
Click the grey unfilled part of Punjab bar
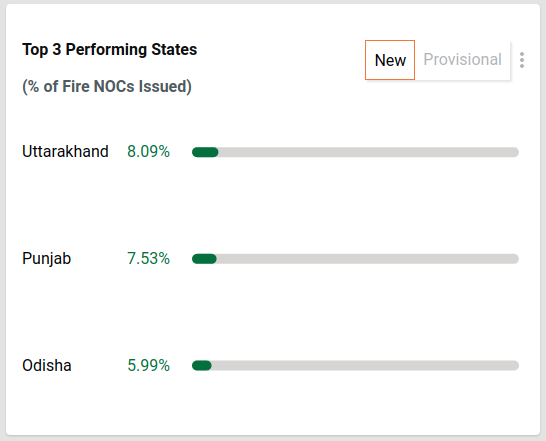tap(368, 259)
